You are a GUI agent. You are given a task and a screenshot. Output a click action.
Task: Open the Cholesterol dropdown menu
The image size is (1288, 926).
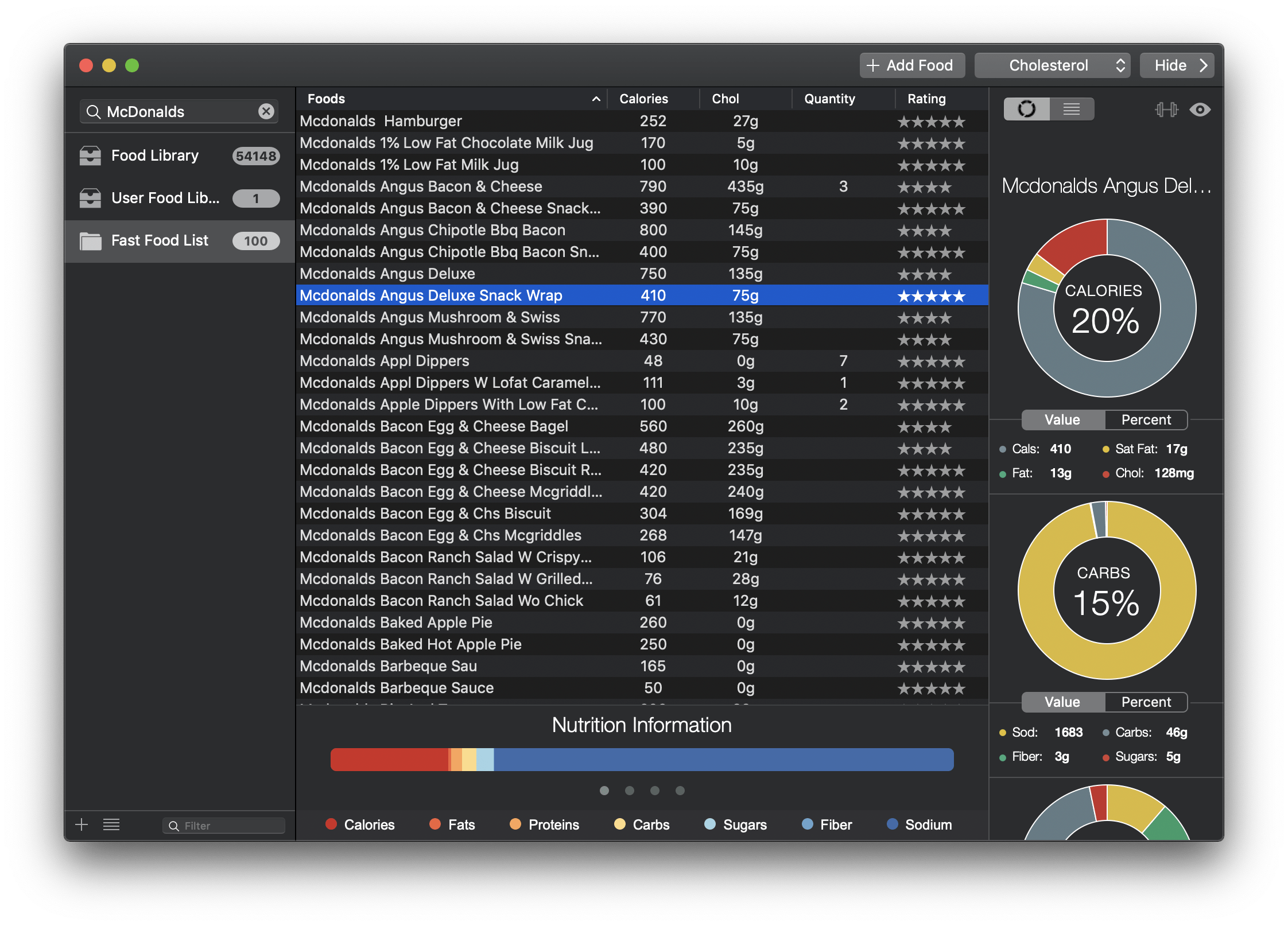click(1053, 65)
